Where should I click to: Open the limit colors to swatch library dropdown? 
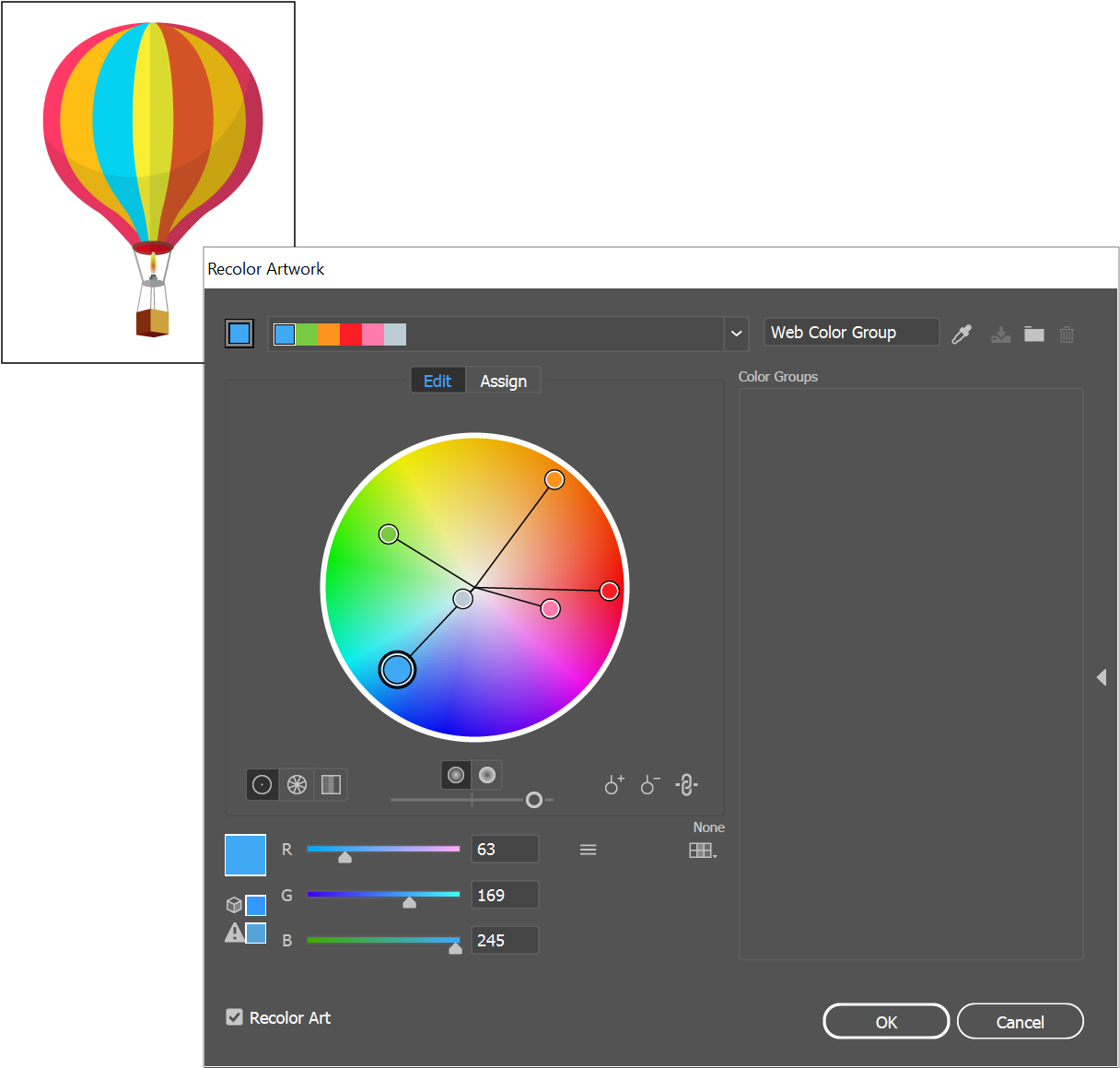703,850
